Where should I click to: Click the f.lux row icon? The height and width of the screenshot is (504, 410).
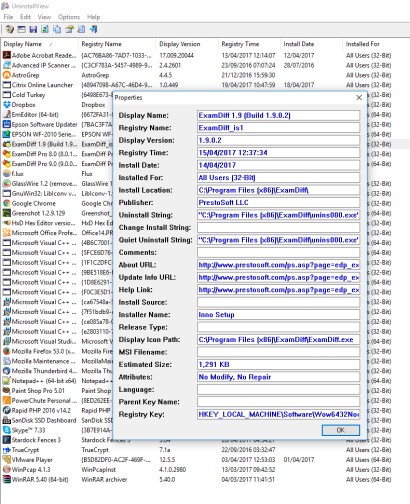tap(6, 174)
